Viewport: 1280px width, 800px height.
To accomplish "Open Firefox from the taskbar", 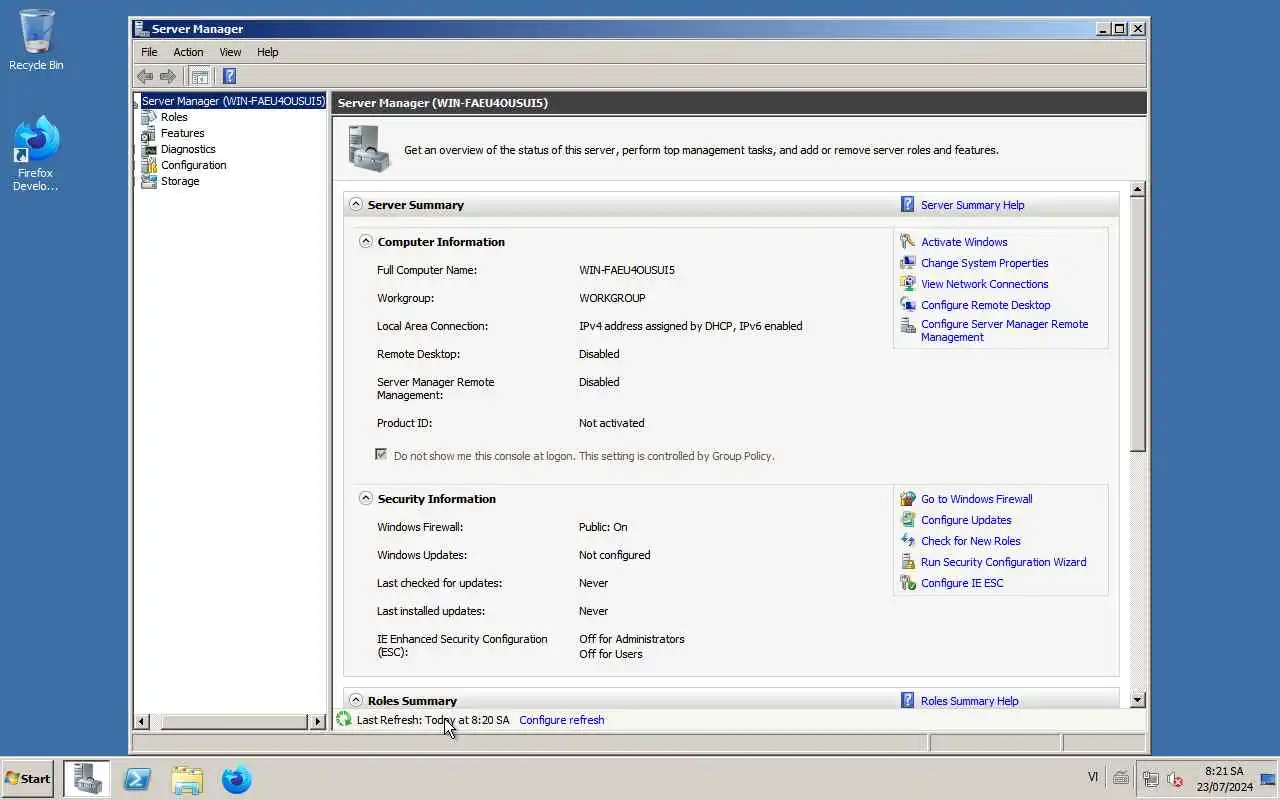I will [x=237, y=779].
